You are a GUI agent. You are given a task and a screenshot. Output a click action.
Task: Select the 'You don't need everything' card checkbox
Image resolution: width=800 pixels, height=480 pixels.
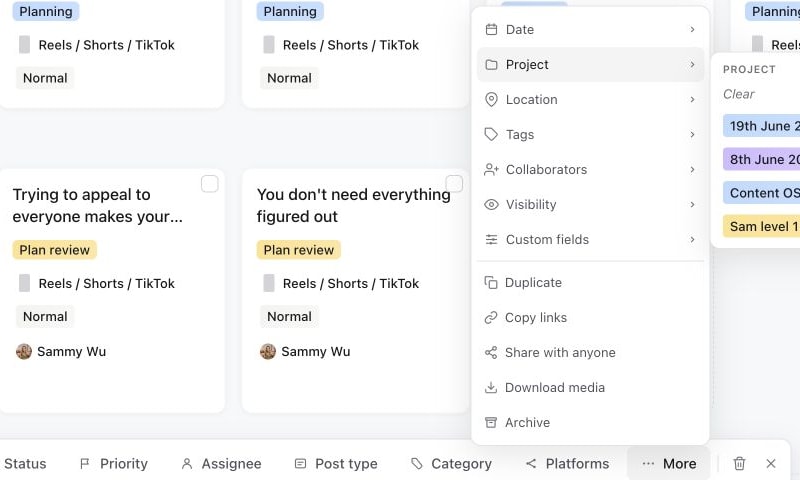click(x=454, y=184)
